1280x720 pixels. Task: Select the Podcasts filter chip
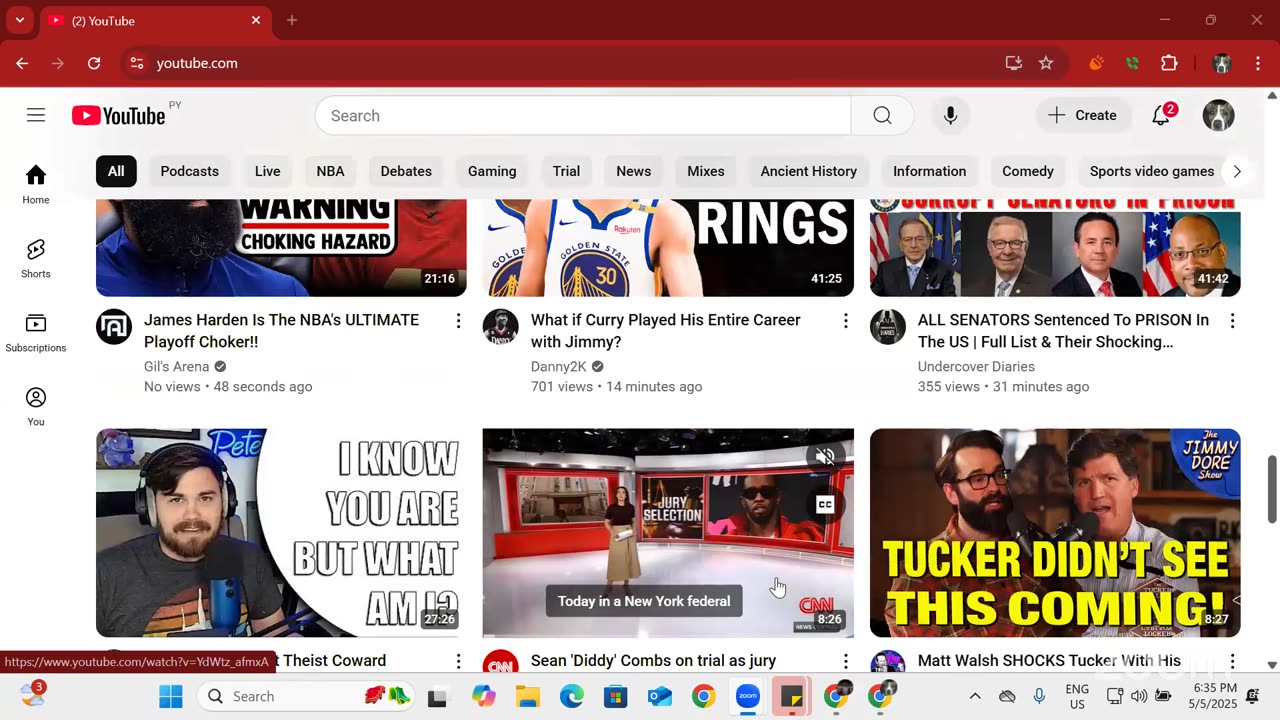pyautogui.click(x=190, y=171)
